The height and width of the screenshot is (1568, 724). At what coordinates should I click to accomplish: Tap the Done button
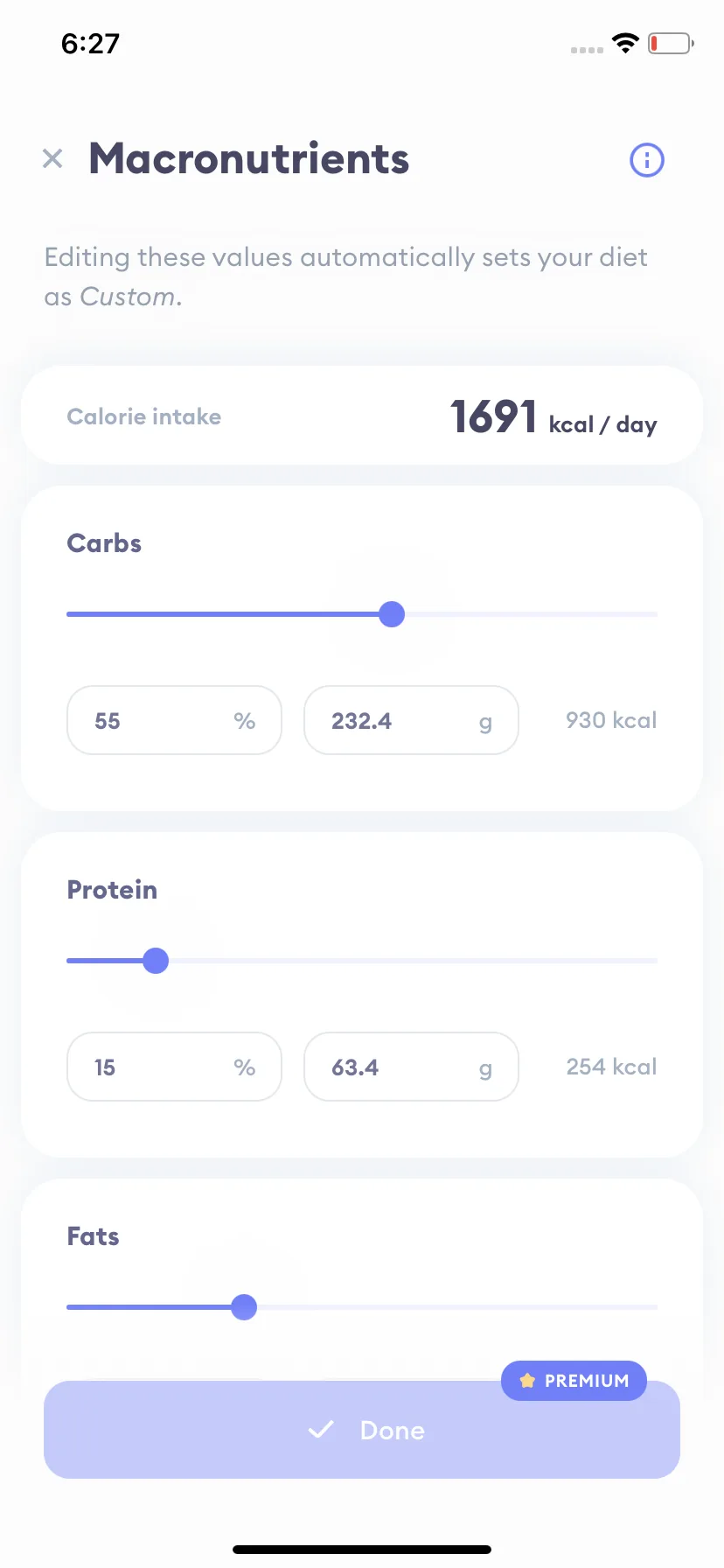(362, 1430)
